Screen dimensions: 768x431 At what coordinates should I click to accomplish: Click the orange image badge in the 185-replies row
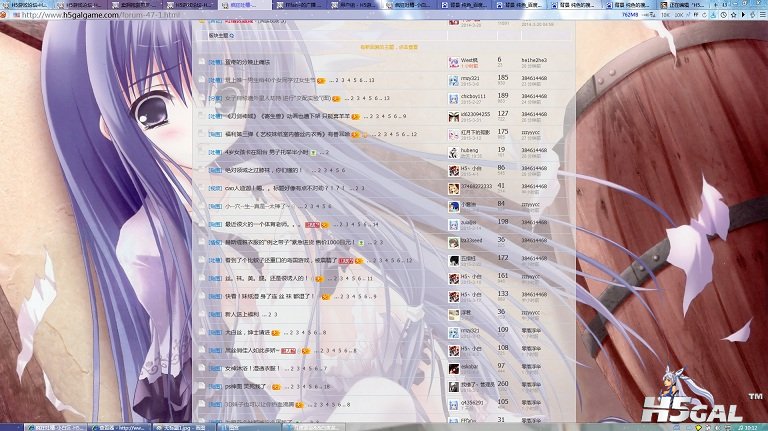tap(321, 80)
